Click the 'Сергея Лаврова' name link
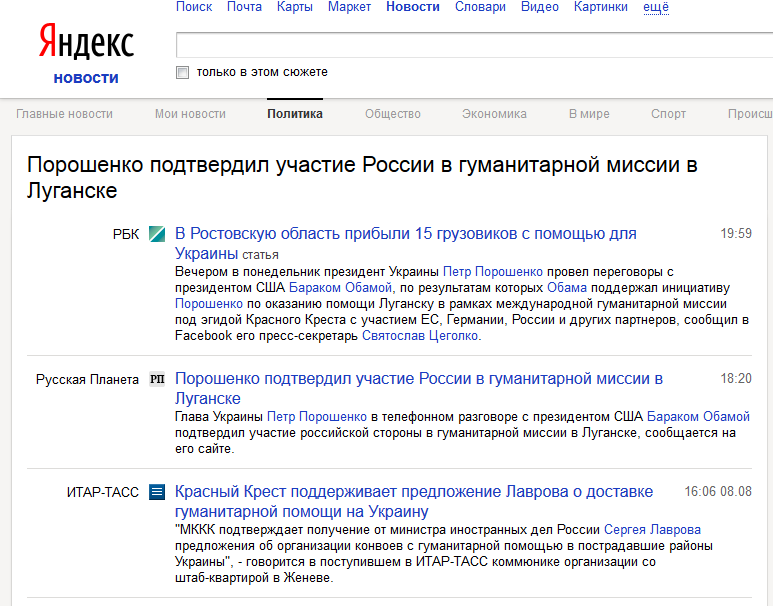 coord(652,530)
